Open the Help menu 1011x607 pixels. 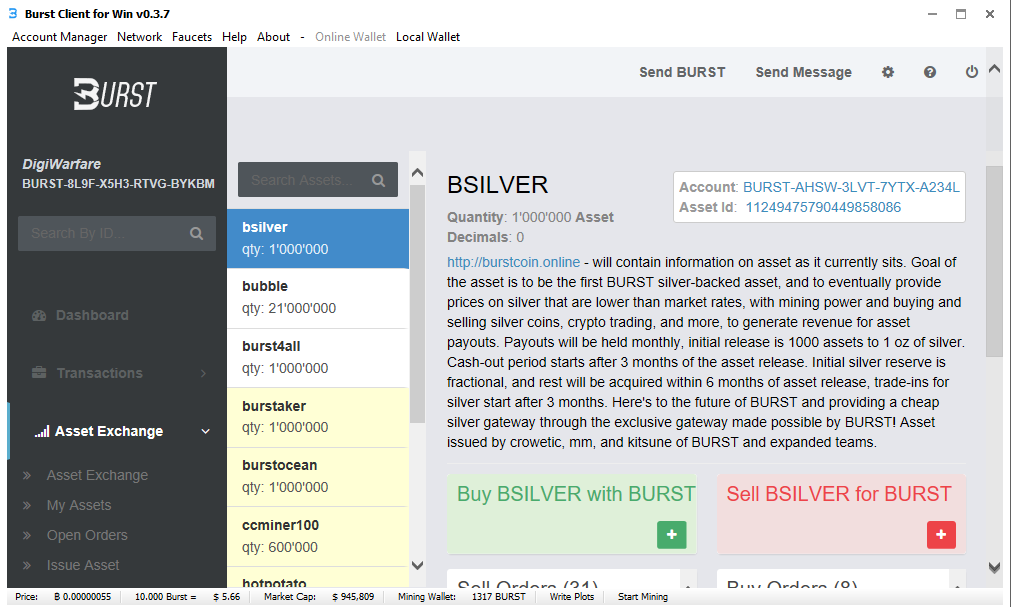(x=234, y=37)
